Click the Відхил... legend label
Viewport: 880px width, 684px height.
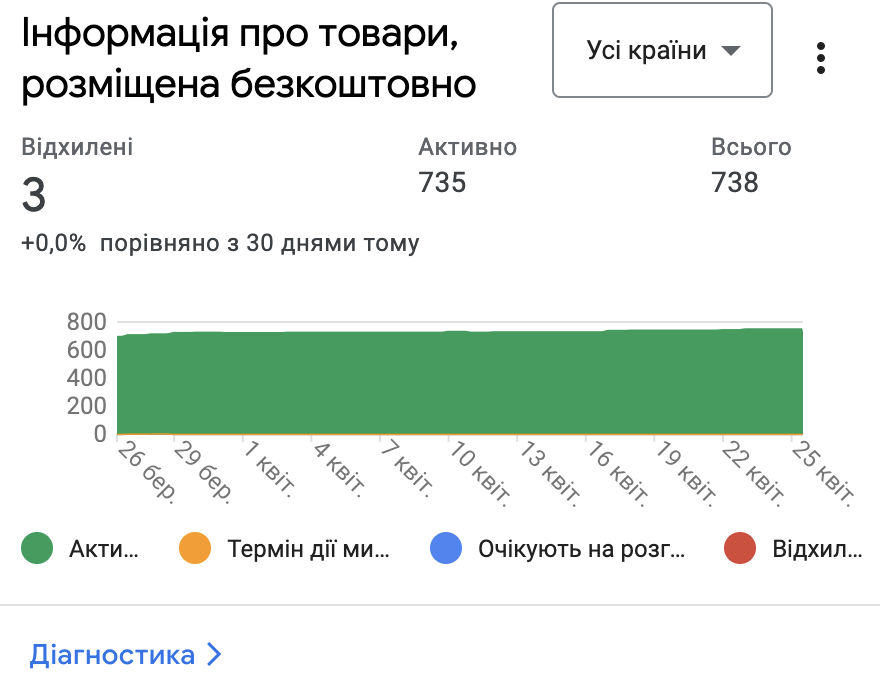click(x=816, y=548)
